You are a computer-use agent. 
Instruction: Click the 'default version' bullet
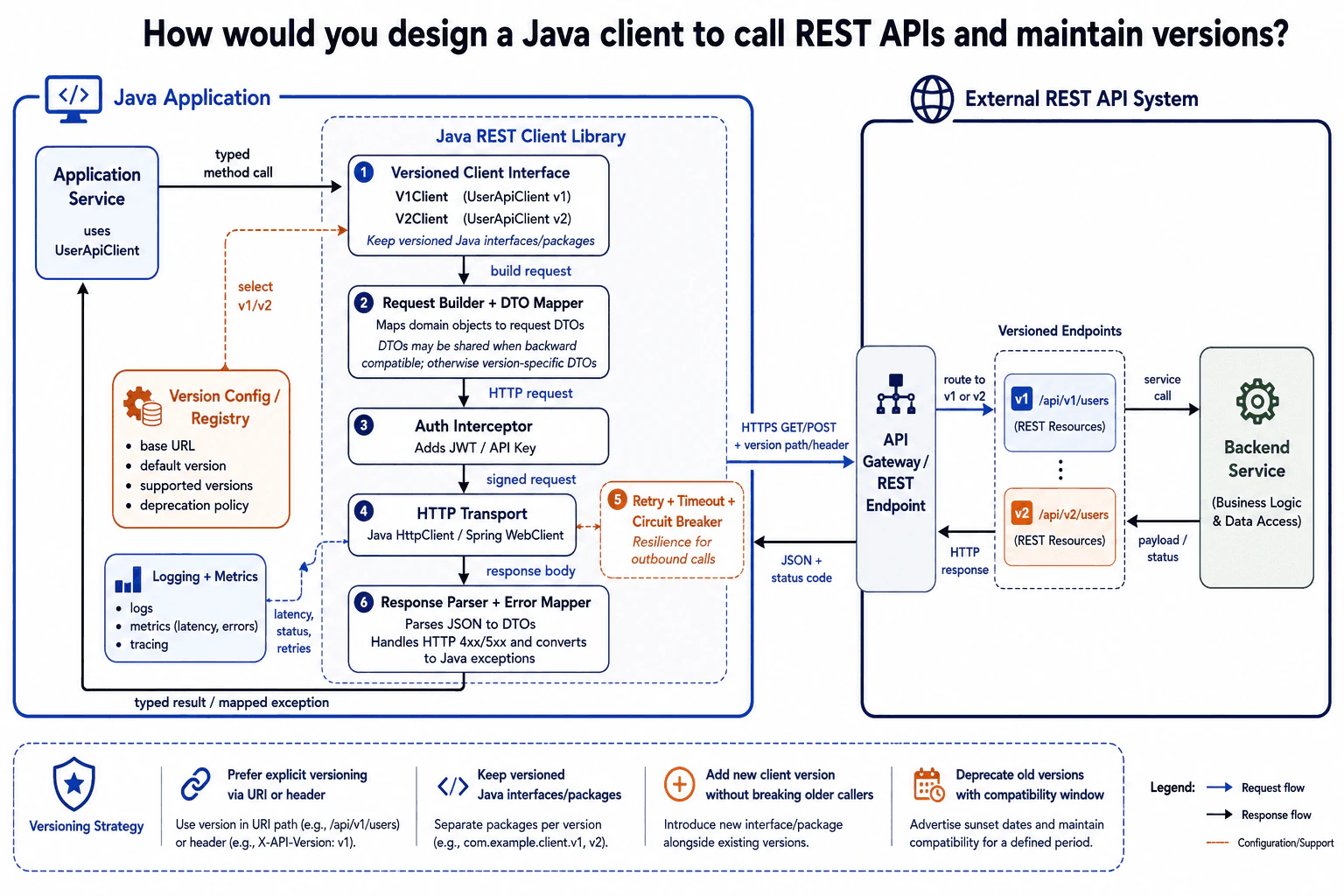point(182,465)
